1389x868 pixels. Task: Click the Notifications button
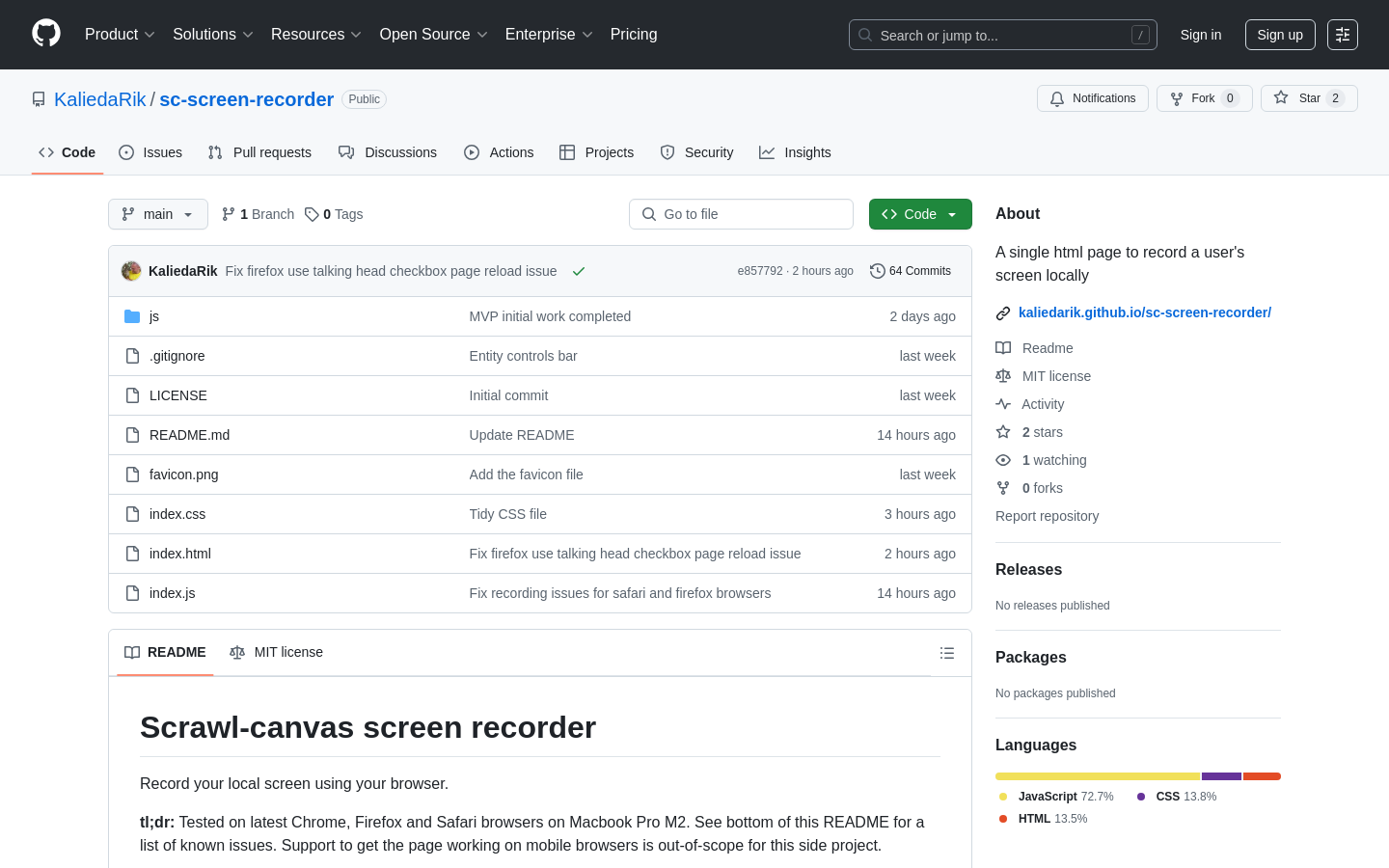(x=1093, y=98)
